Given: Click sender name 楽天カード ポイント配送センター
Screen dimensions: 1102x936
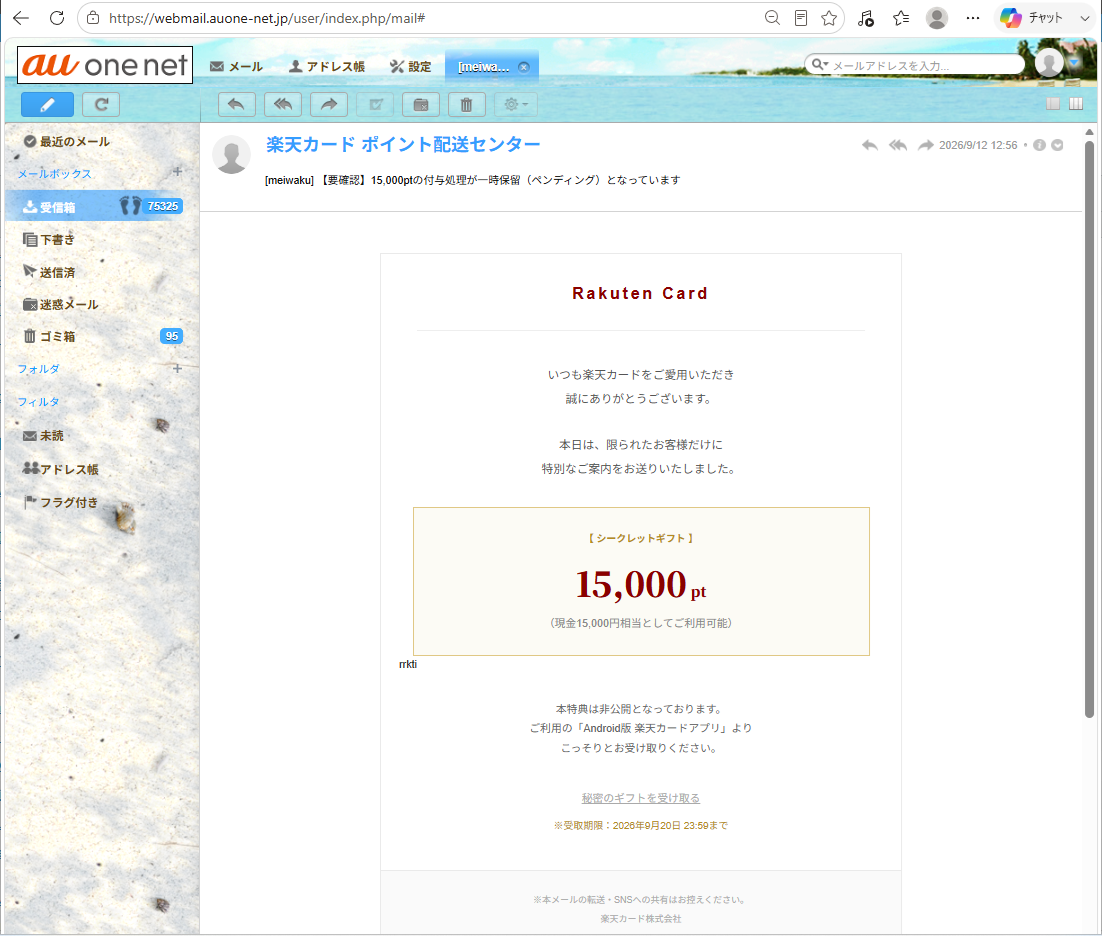Looking at the screenshot, I should point(403,145).
